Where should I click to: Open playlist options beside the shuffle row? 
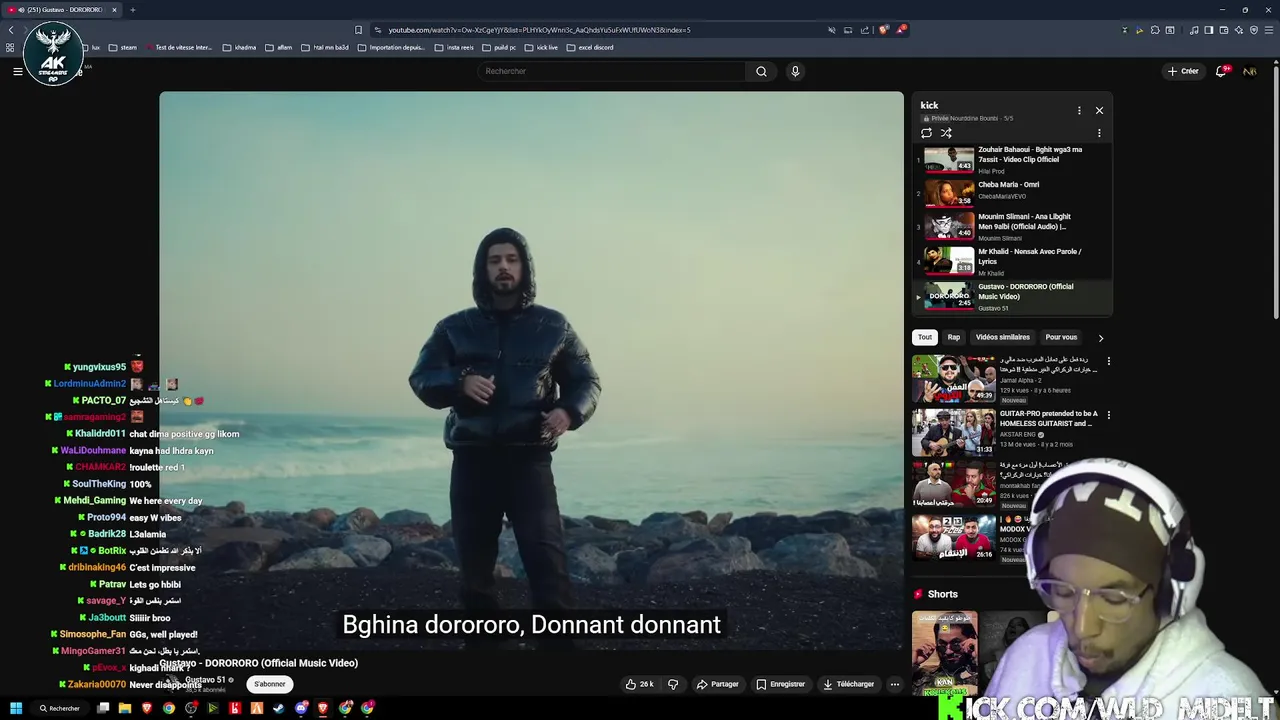pyautogui.click(x=1099, y=133)
